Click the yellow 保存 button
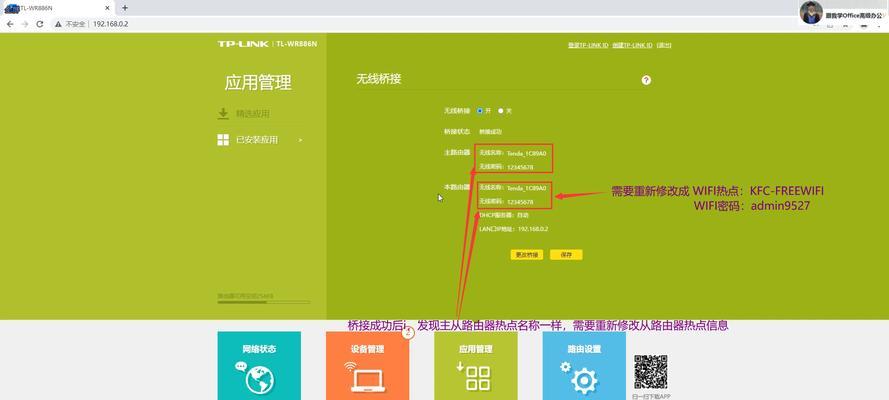Viewport: 889px width, 400px height. (x=566, y=255)
